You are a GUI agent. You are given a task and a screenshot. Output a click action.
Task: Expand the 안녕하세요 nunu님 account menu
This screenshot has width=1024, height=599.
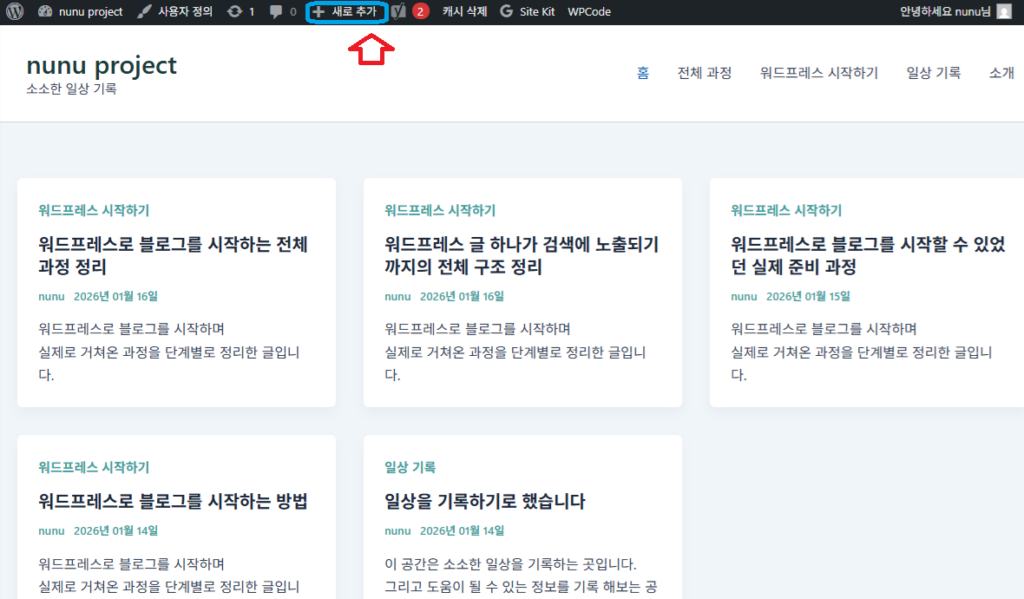click(945, 12)
